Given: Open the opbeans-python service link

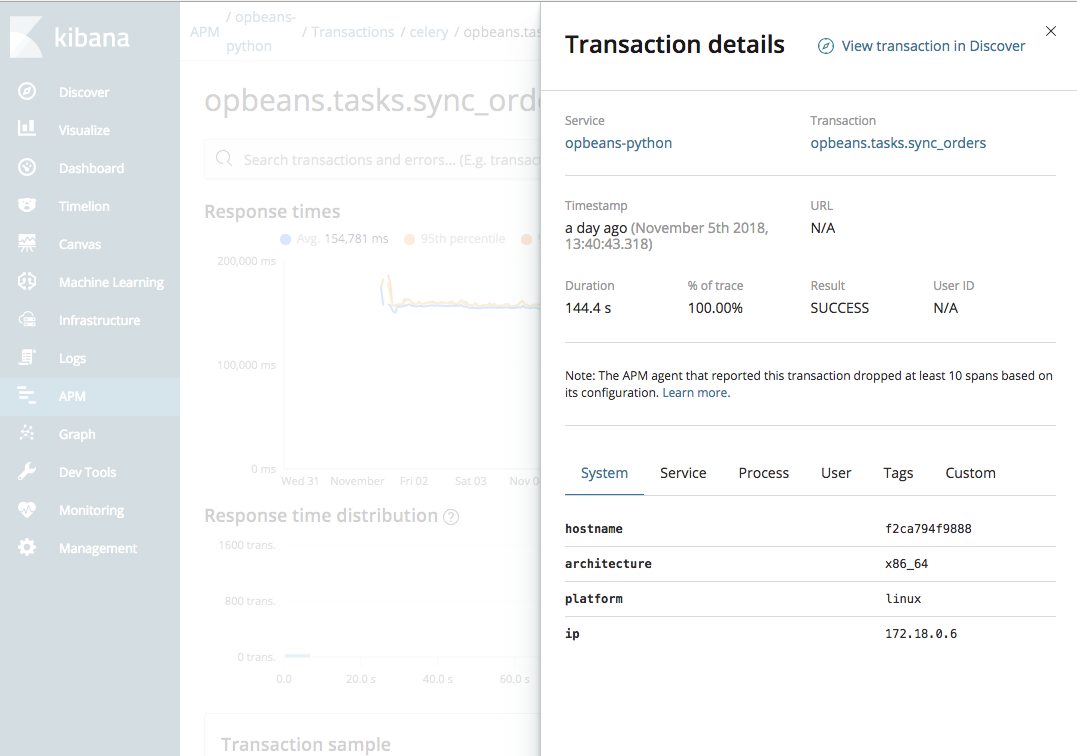Looking at the screenshot, I should [618, 143].
